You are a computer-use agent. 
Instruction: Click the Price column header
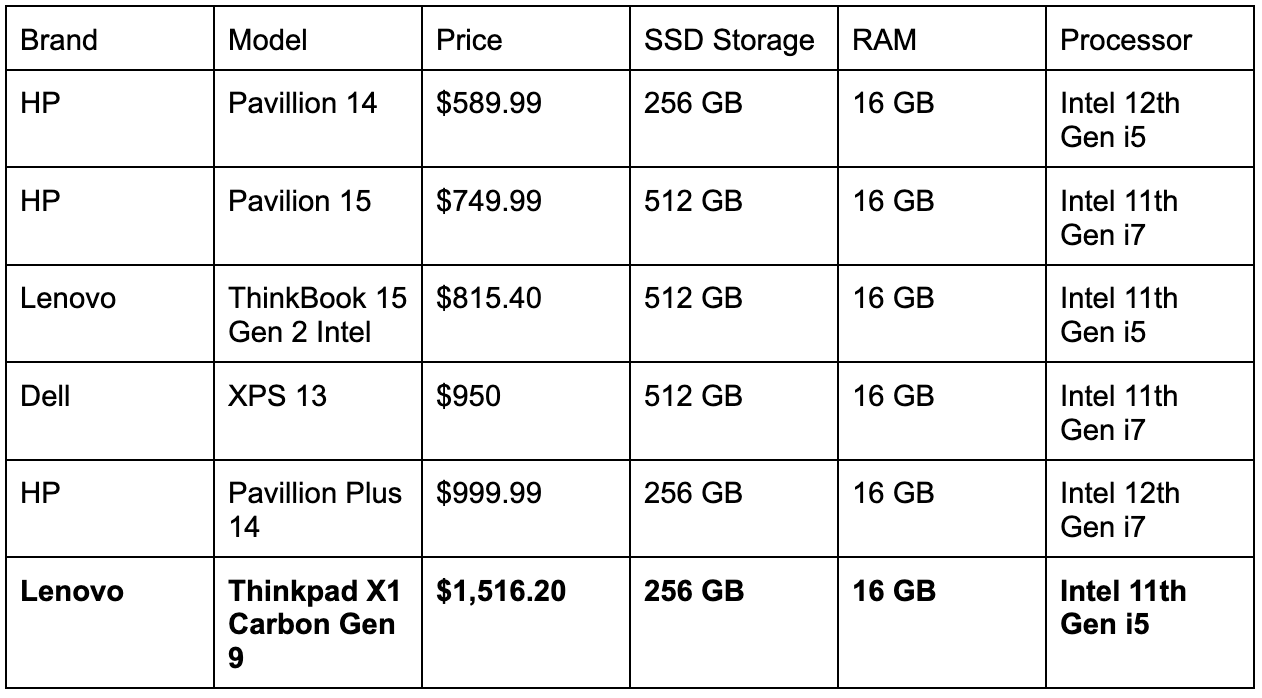click(x=469, y=40)
